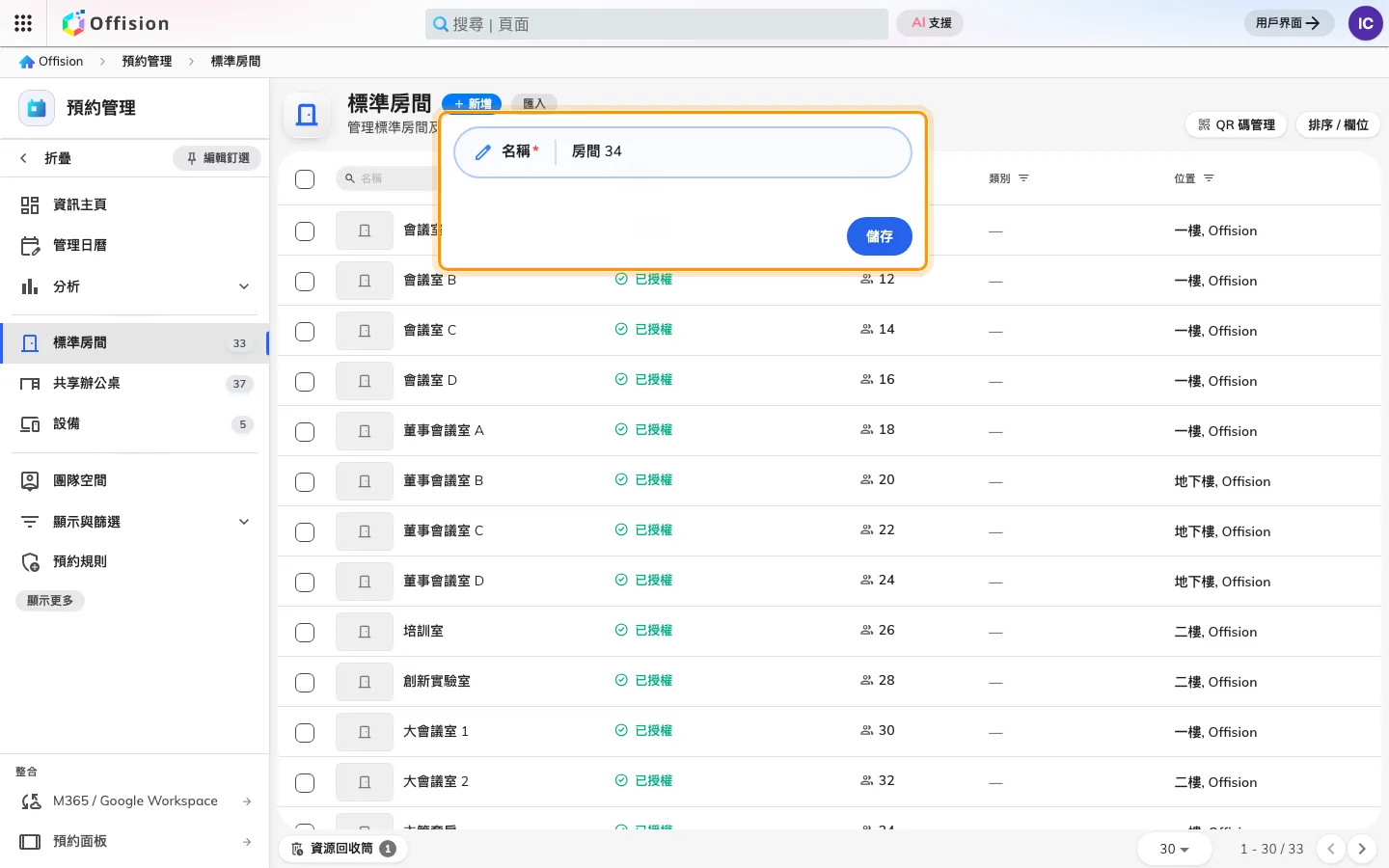Expand the 顯示與篩選 chevron
The height and width of the screenshot is (868, 1389).
[x=244, y=522]
